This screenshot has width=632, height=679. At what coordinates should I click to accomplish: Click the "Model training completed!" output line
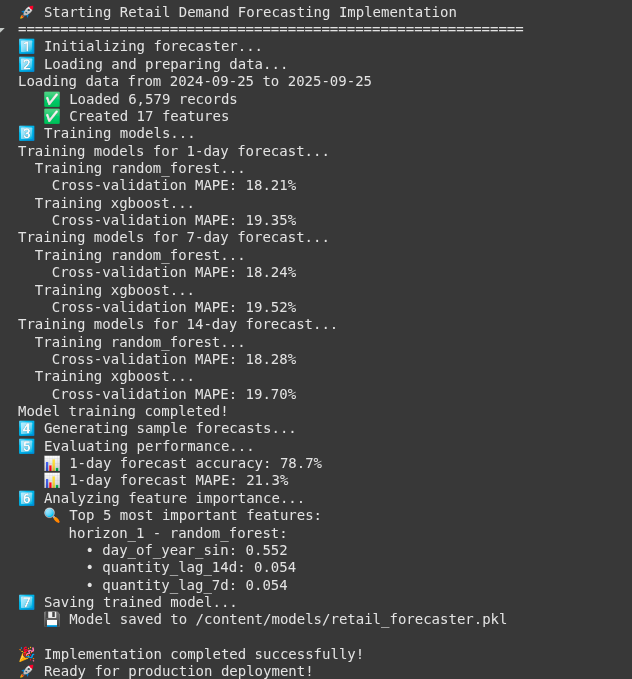click(123, 411)
